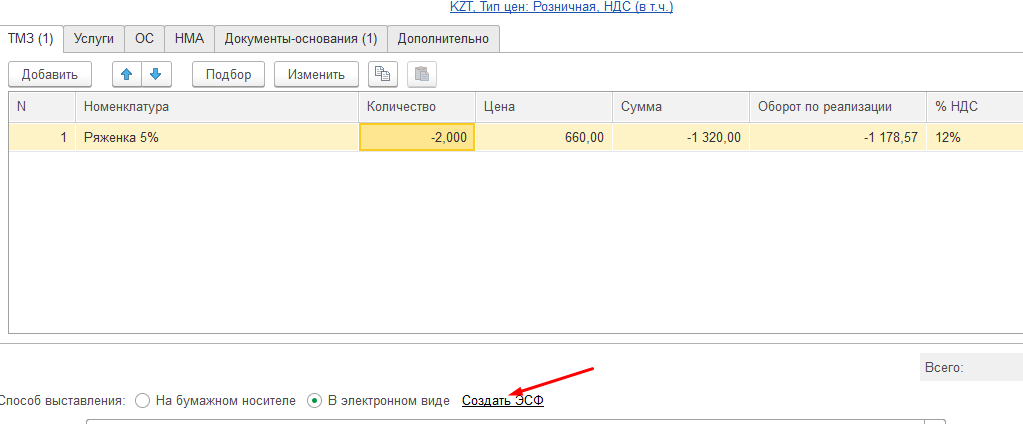Select the turnover cell -1 178,57

point(838,138)
